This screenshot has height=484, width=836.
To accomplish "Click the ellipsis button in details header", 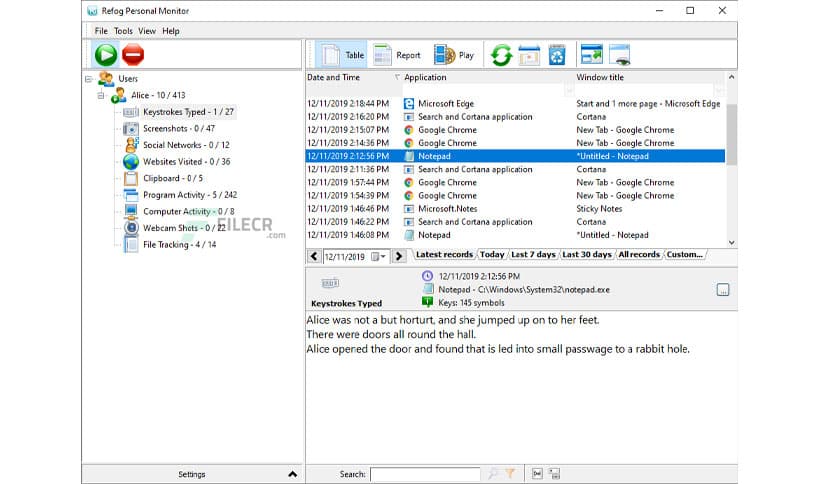I will [x=722, y=290].
